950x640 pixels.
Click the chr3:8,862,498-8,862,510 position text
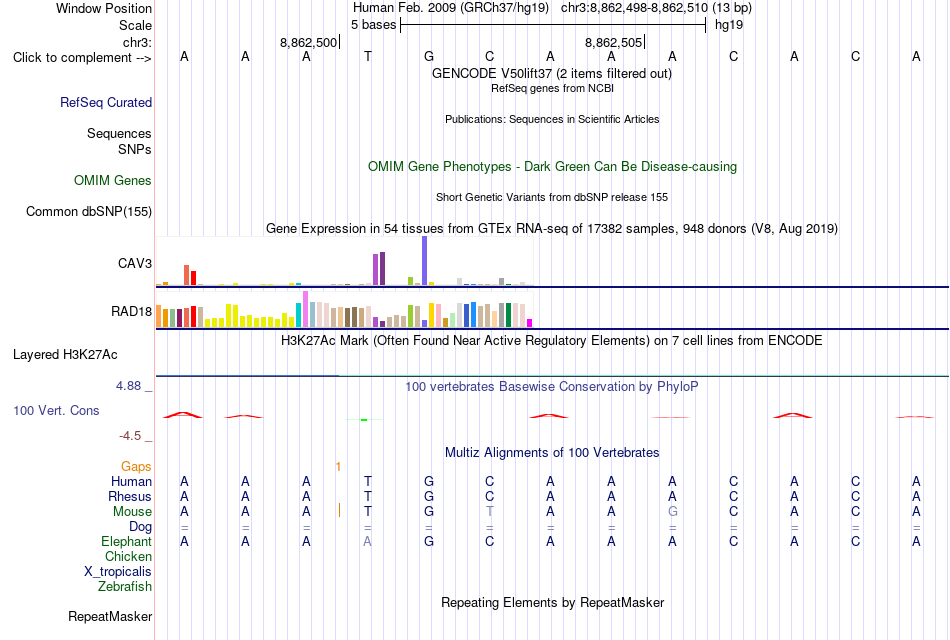coord(656,8)
